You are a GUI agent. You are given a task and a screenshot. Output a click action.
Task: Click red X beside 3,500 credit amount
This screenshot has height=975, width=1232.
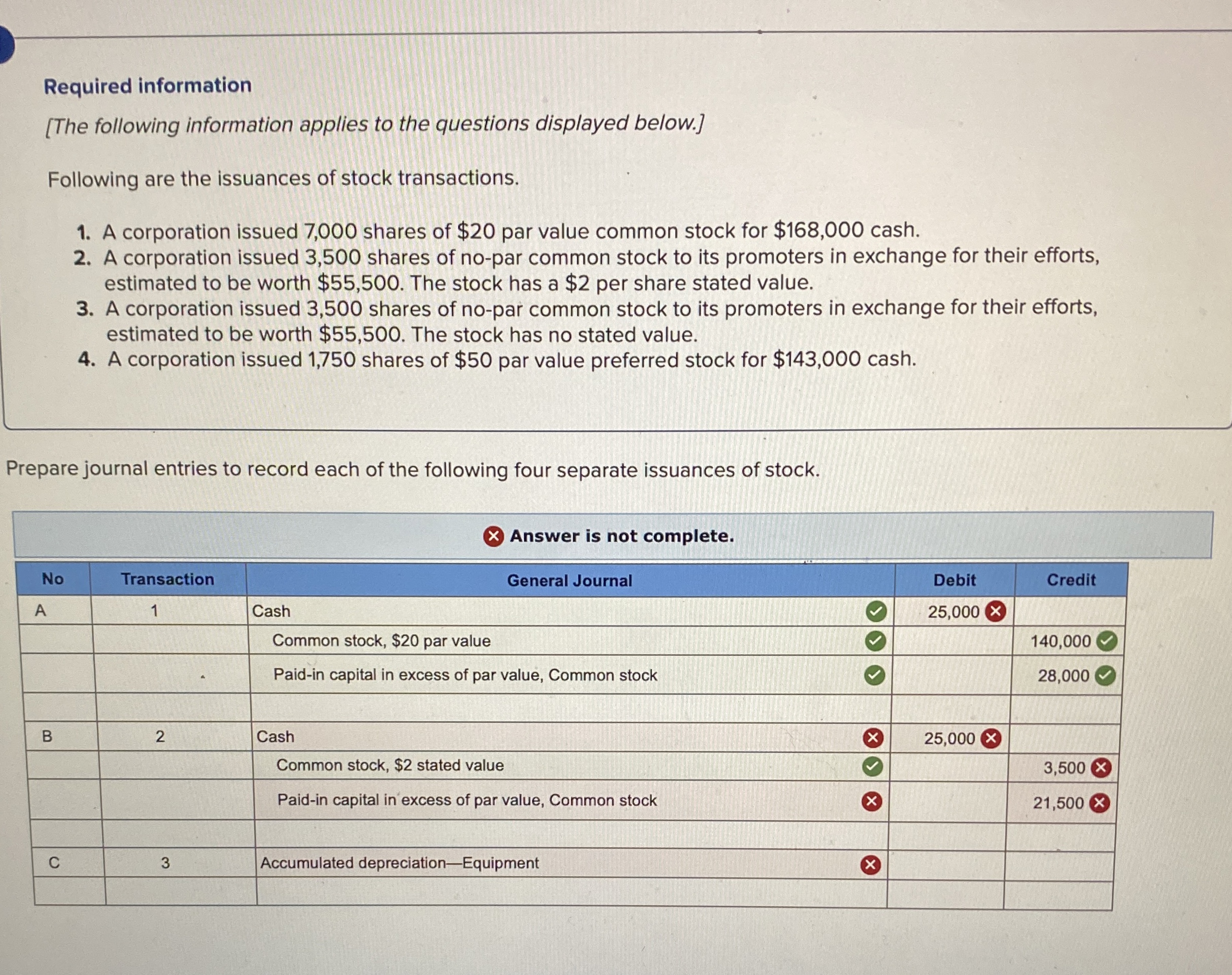1101,768
